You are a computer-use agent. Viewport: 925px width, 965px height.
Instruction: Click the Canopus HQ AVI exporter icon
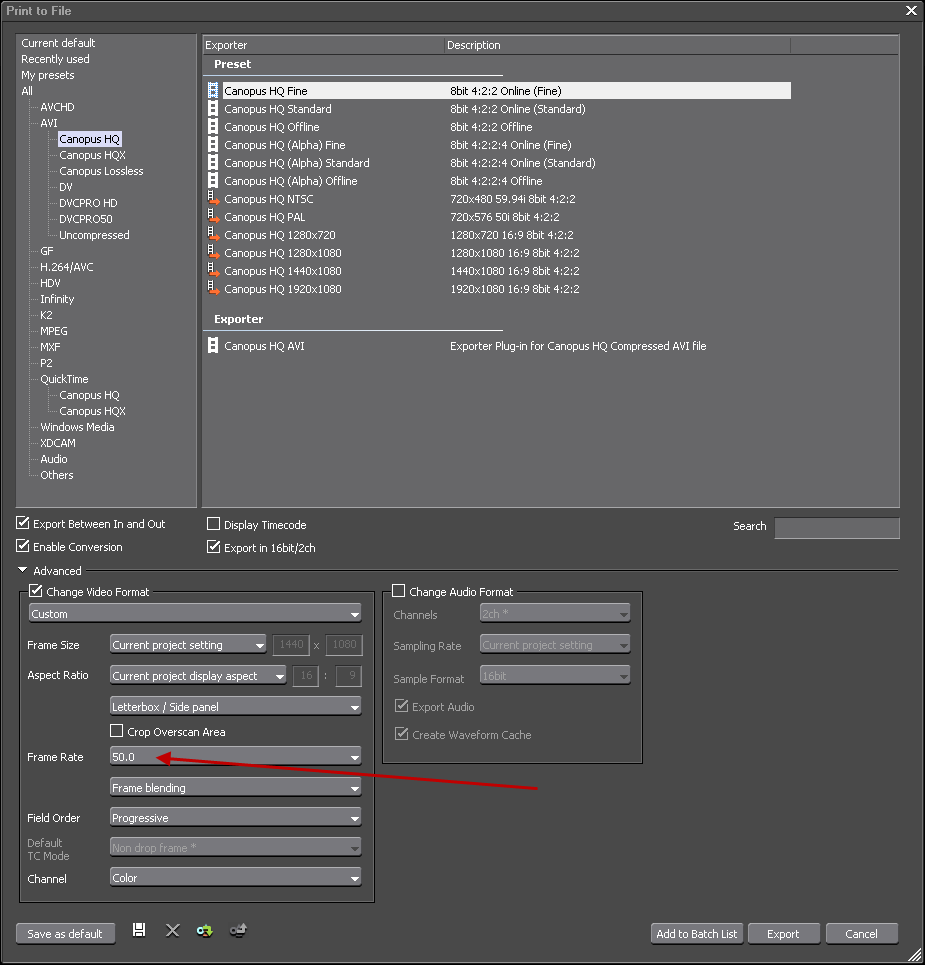pyautogui.click(x=212, y=346)
